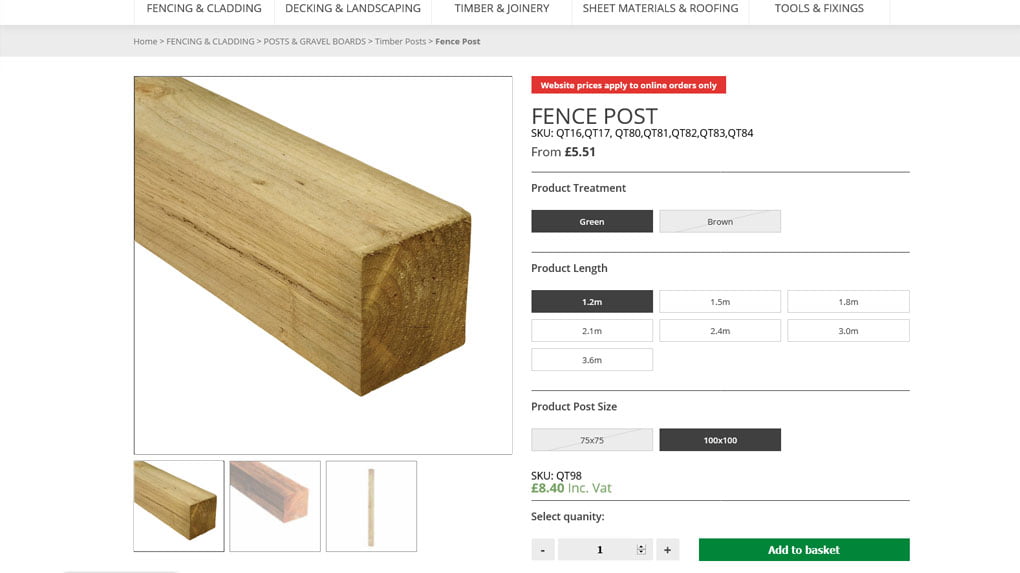
Task: Select the brown fence post thumbnail
Action: click(275, 505)
